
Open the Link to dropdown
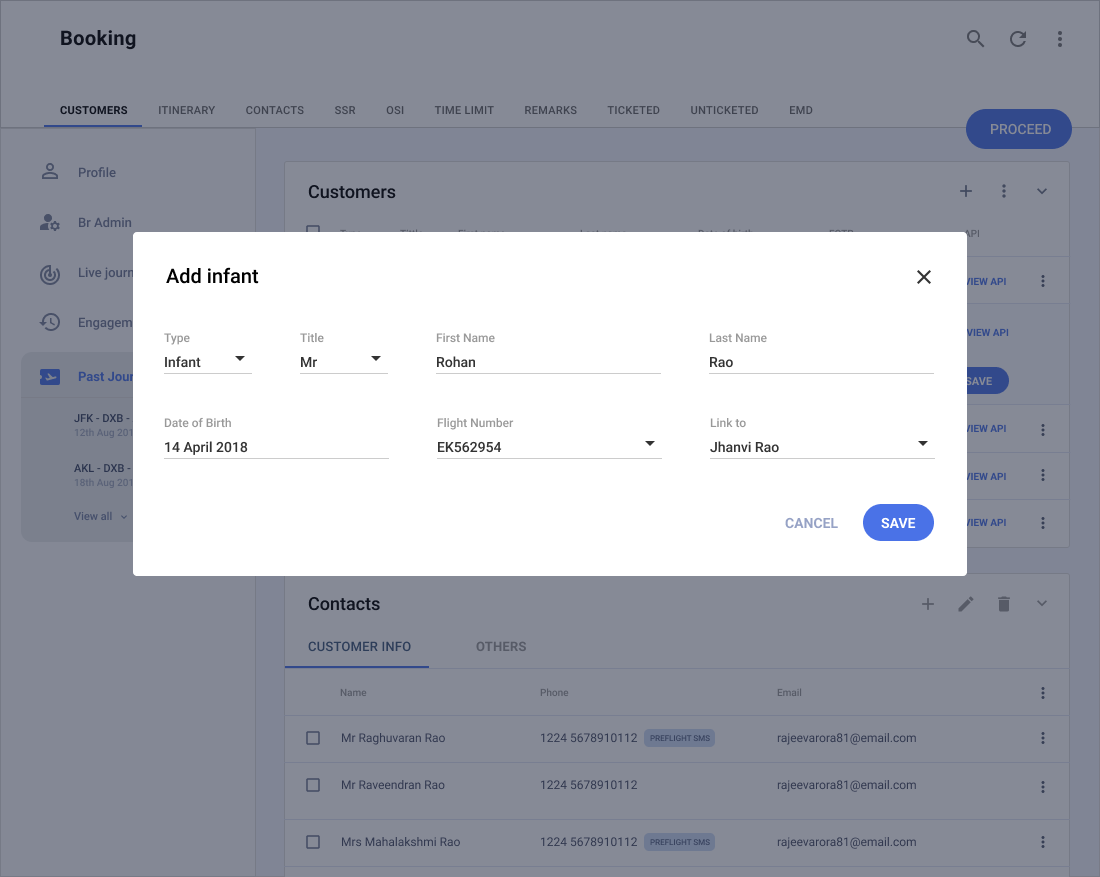click(822, 447)
